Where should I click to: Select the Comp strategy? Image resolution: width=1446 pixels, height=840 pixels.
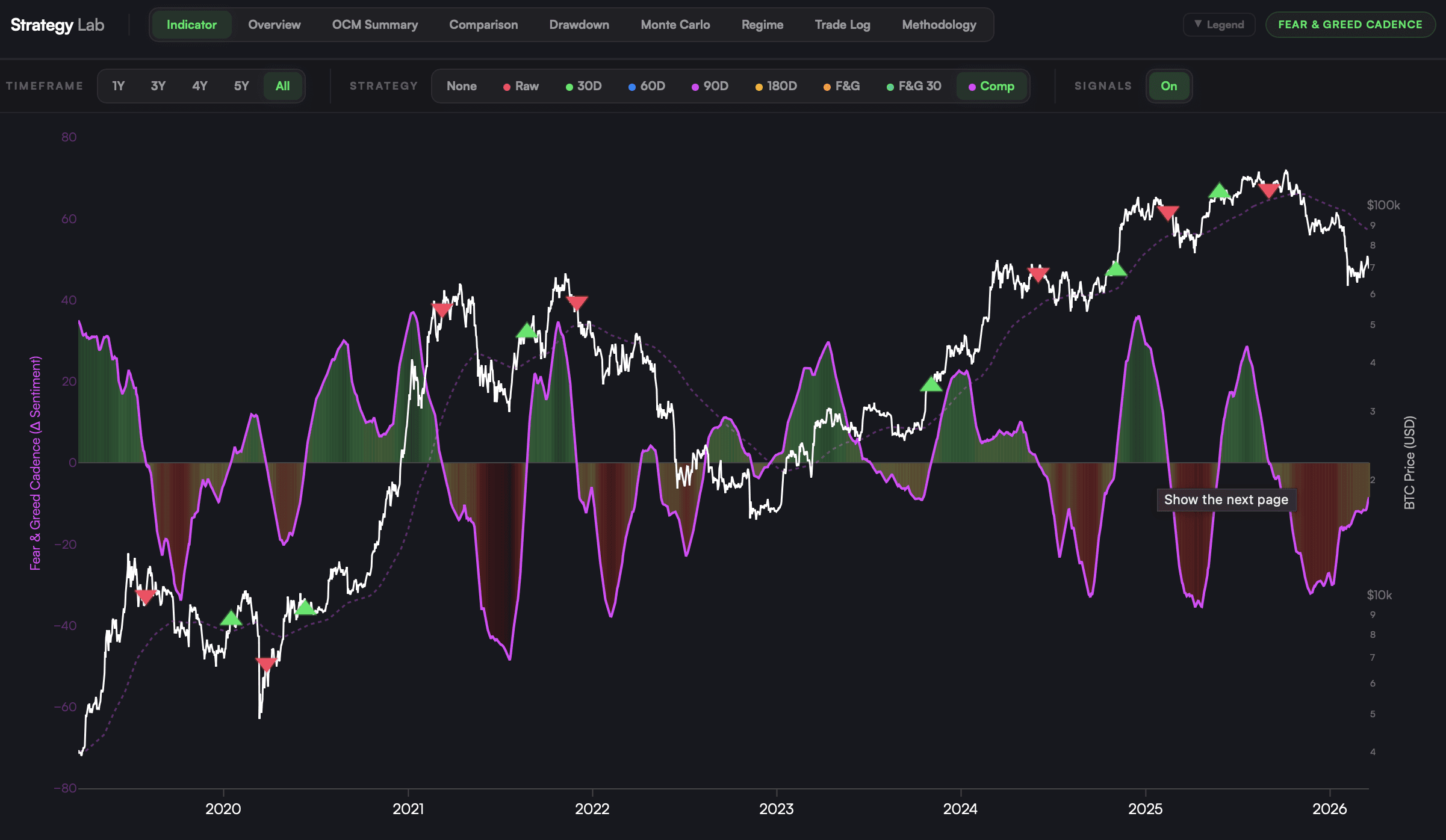(x=991, y=86)
